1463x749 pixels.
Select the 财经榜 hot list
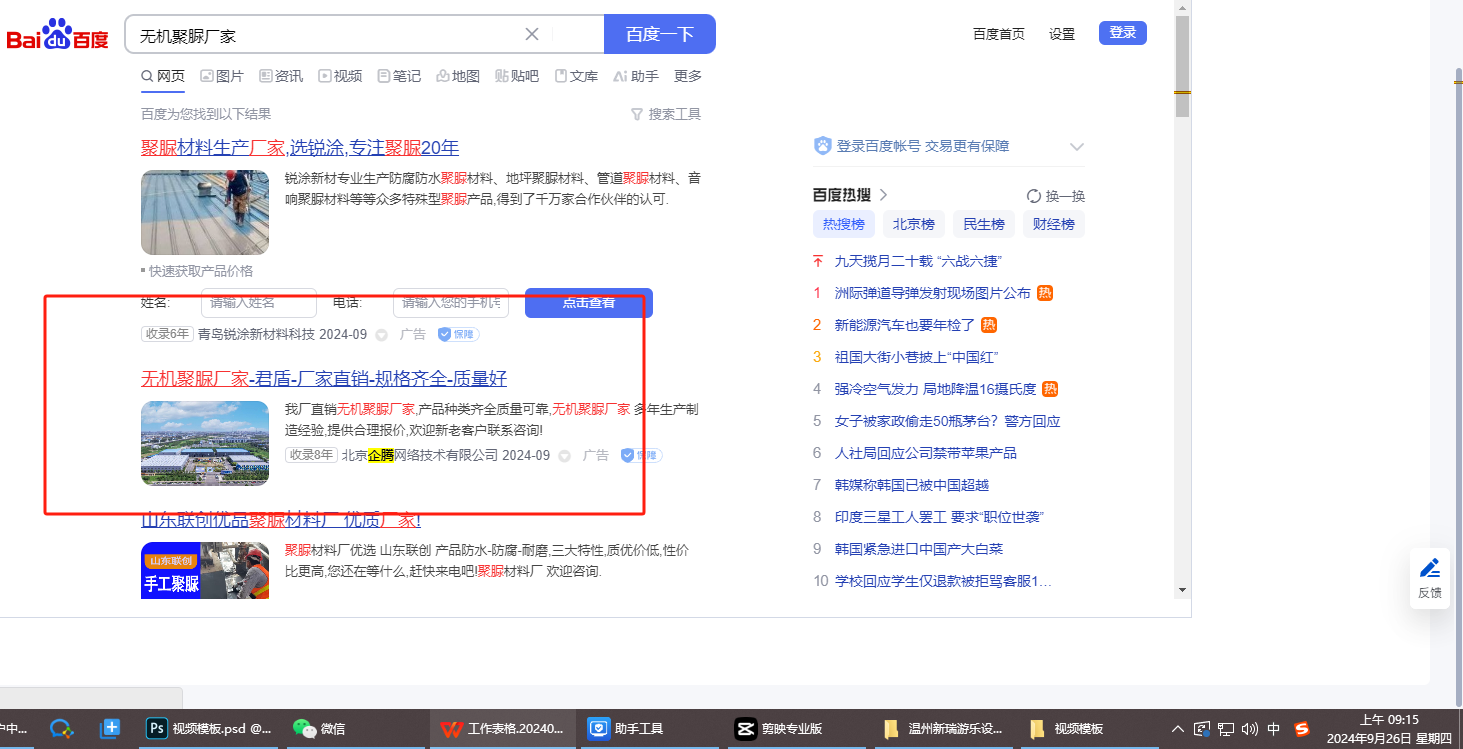click(1054, 224)
